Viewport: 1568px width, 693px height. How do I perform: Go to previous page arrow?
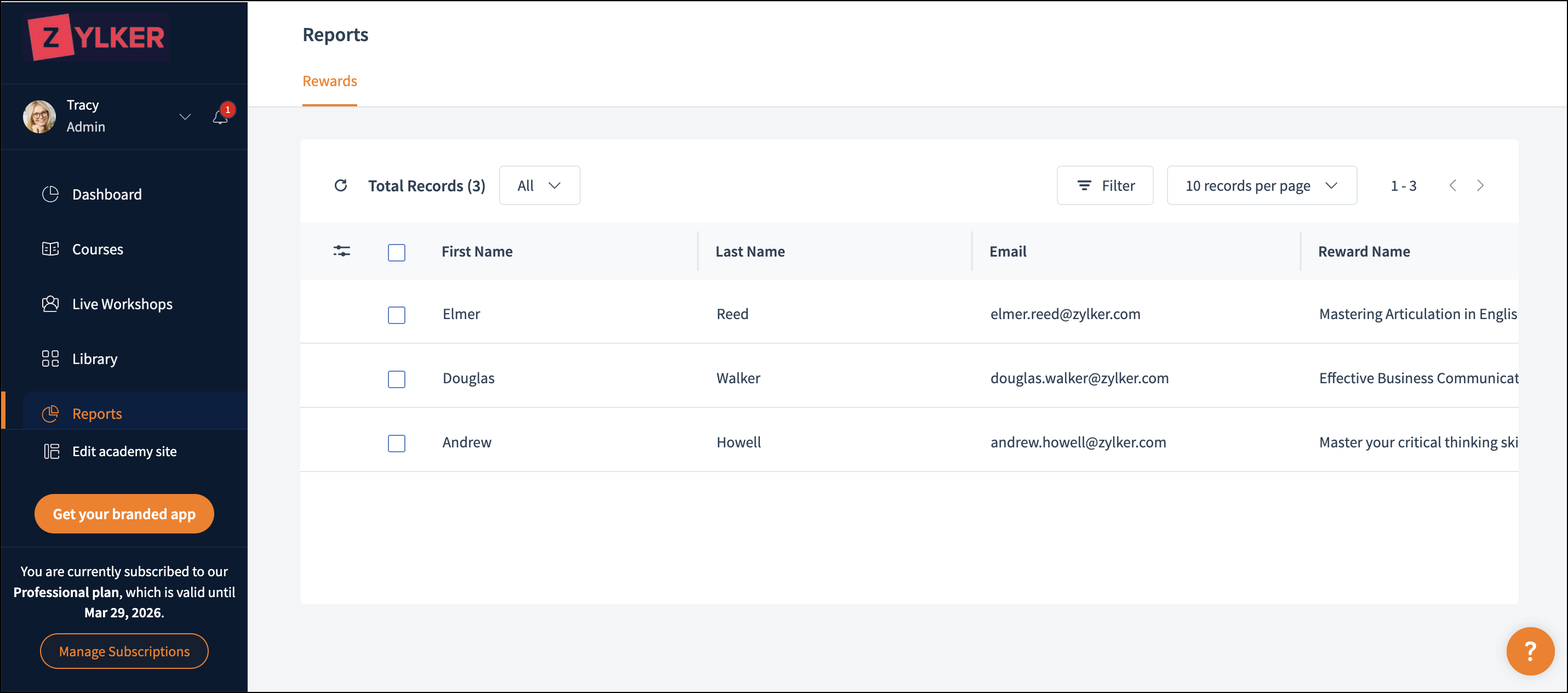1453,185
